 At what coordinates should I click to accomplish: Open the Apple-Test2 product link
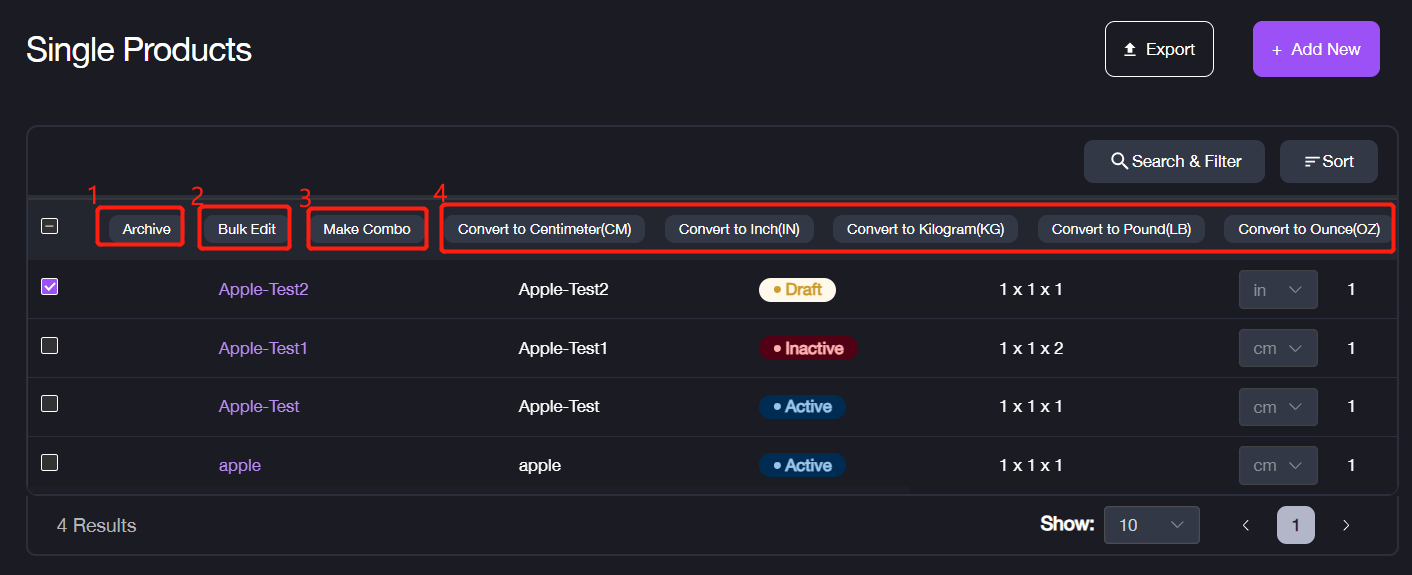click(x=263, y=289)
